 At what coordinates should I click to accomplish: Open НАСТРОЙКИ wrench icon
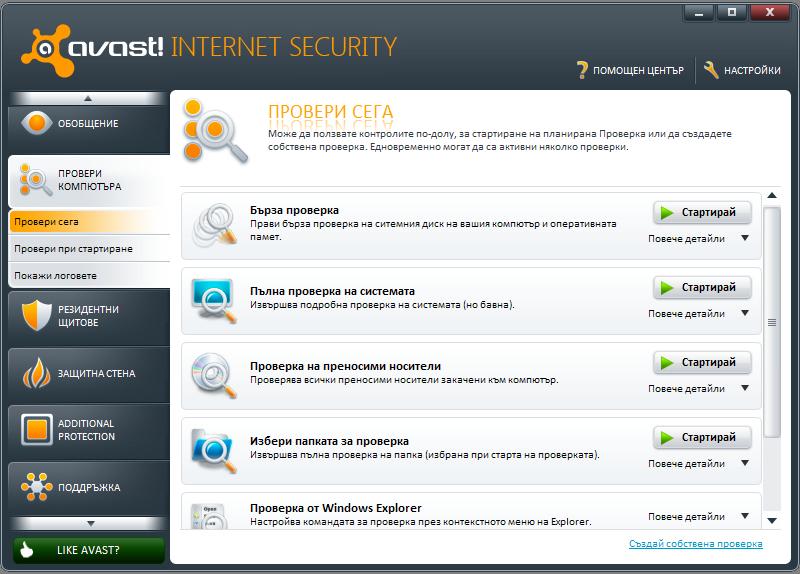pos(711,70)
